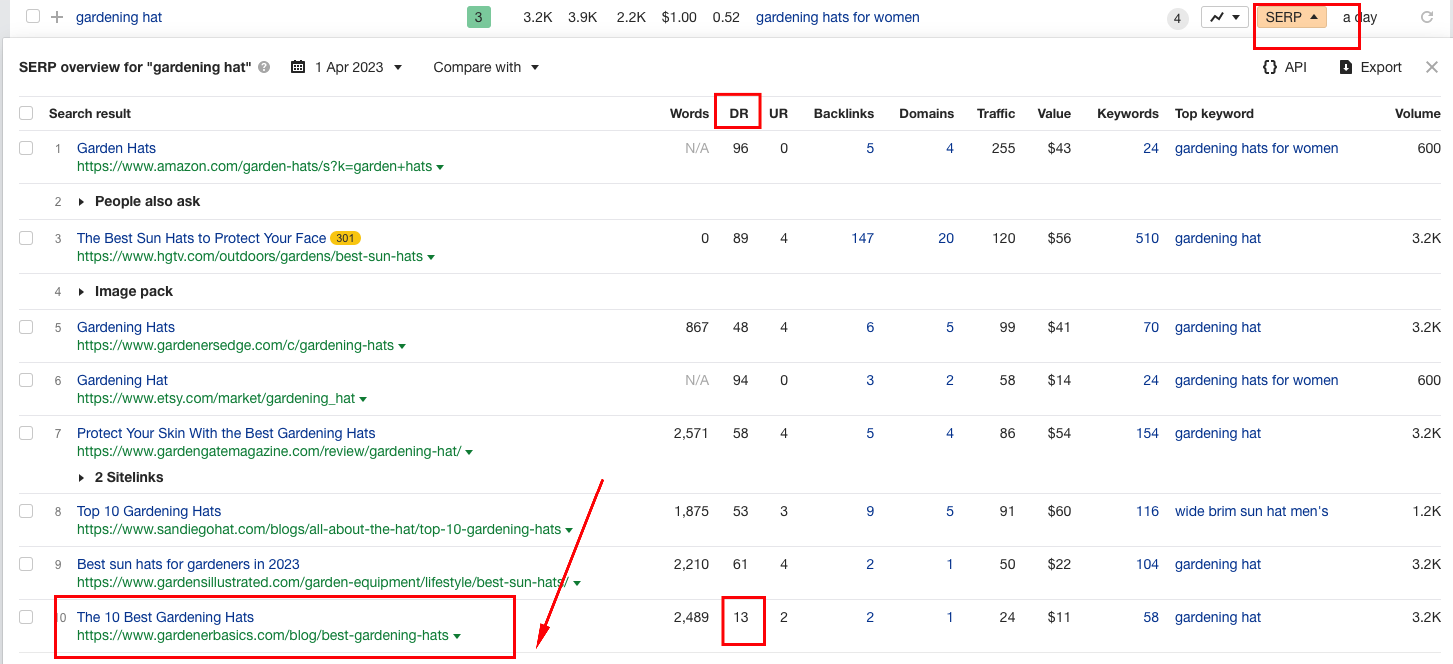This screenshot has width=1453, height=664.
Task: Open the Compare with dropdown
Action: (487, 67)
